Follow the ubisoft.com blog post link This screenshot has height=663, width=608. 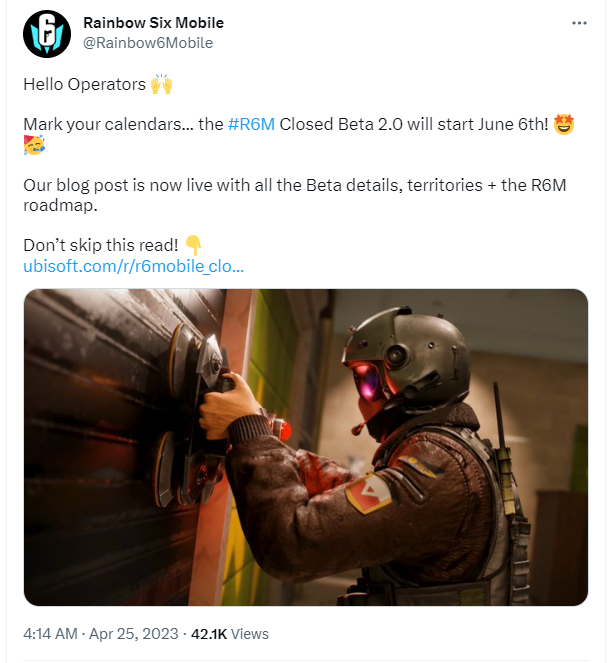tap(133, 267)
